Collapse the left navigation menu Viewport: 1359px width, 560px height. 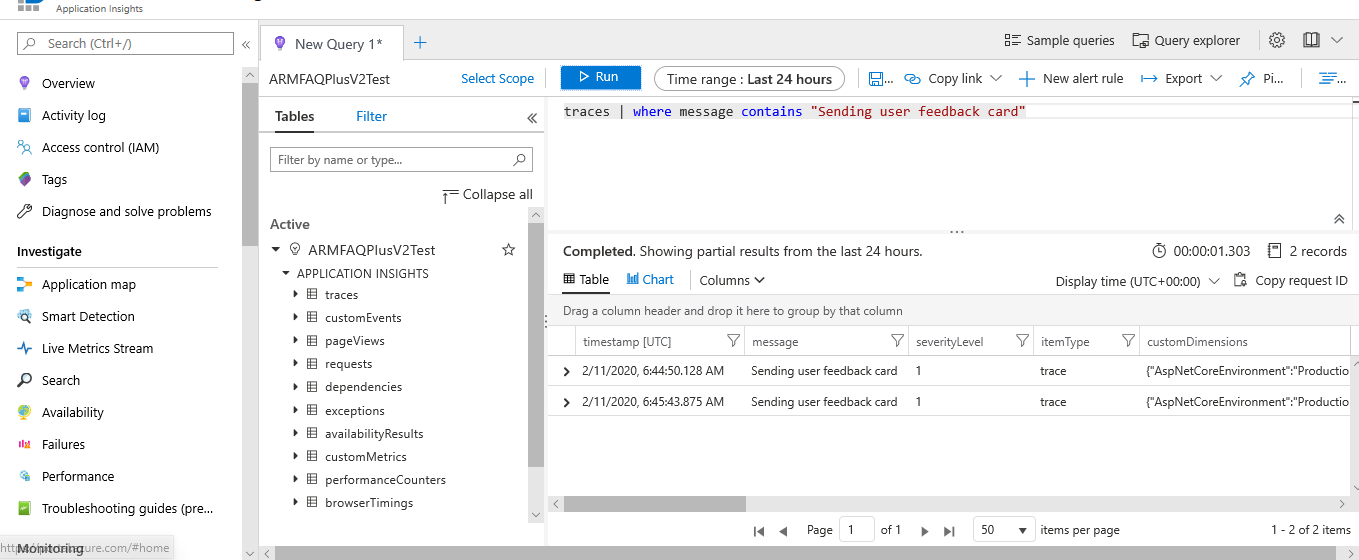245,44
